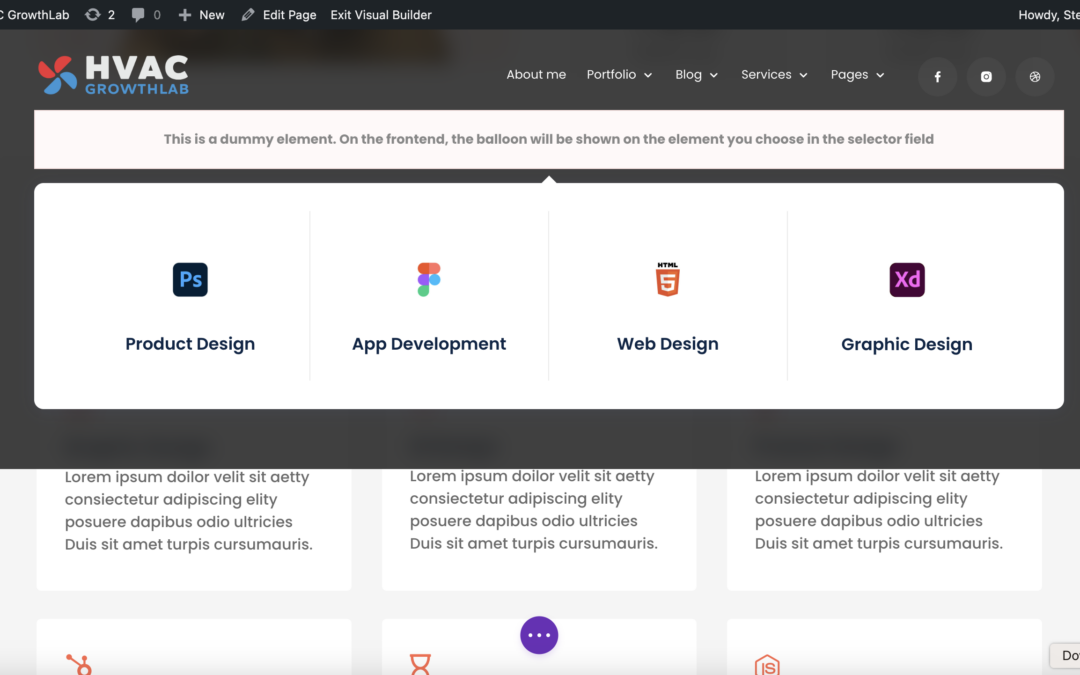
Task: Open the Facebook social icon
Action: [x=937, y=76]
